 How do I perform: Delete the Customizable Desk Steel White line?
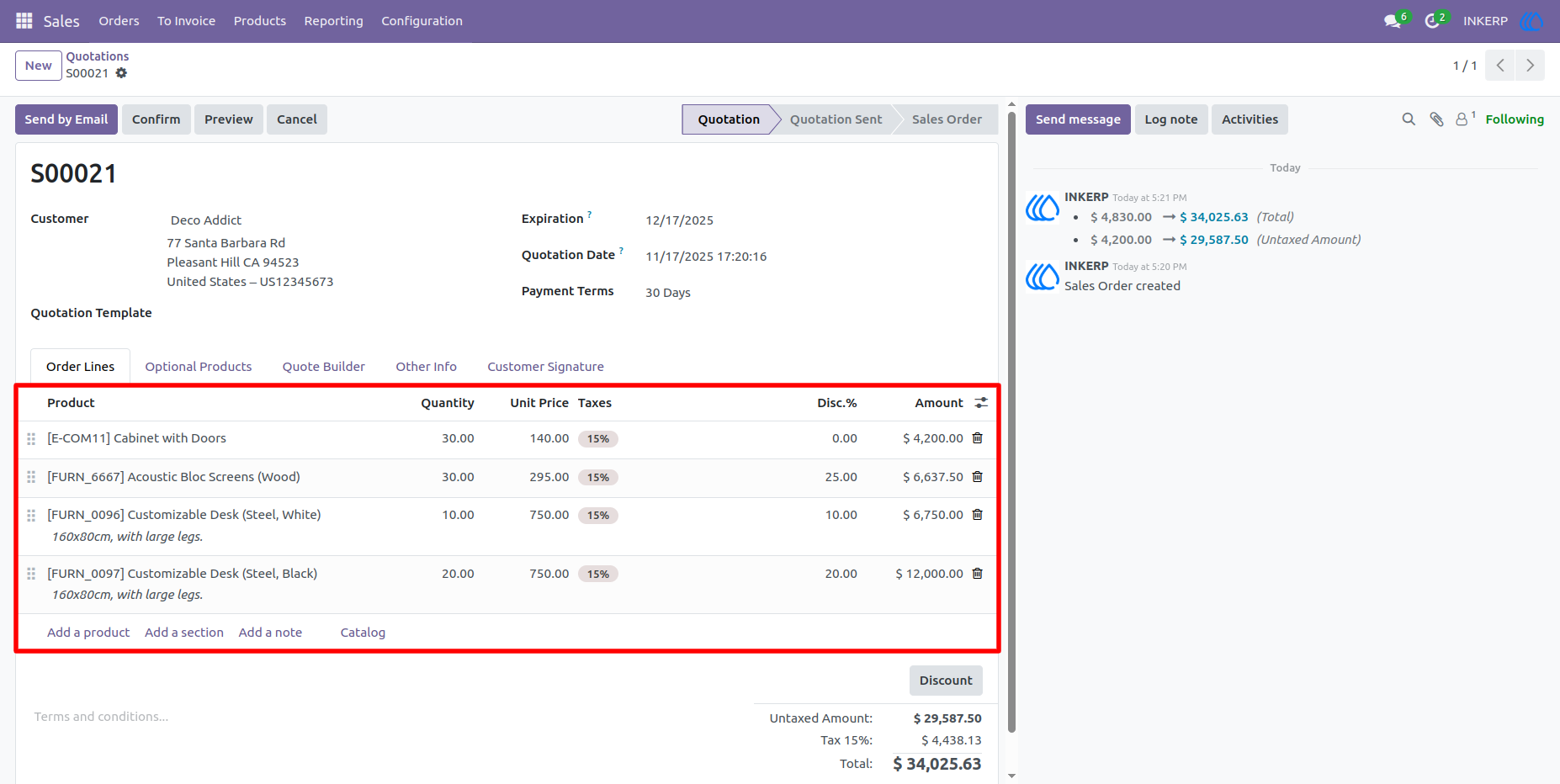(x=978, y=515)
